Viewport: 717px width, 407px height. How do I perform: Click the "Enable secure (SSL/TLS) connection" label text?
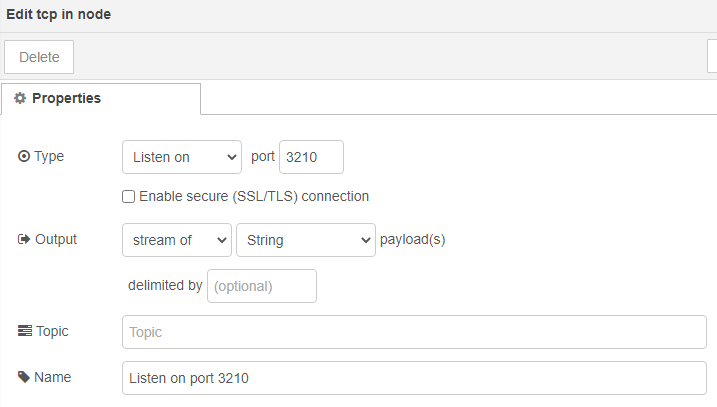pyautogui.click(x=254, y=197)
